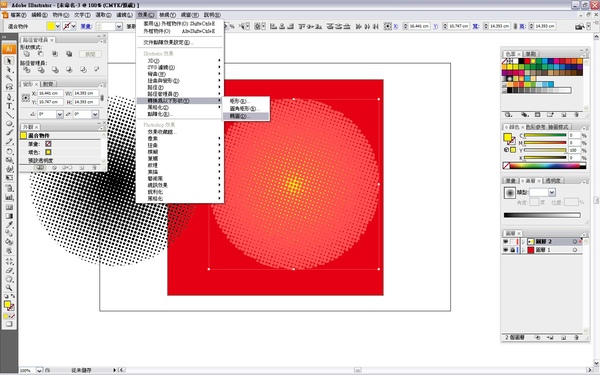Screen dimensions: 600x375
Task: Click the W width field in Transform panel
Action: (86, 93)
